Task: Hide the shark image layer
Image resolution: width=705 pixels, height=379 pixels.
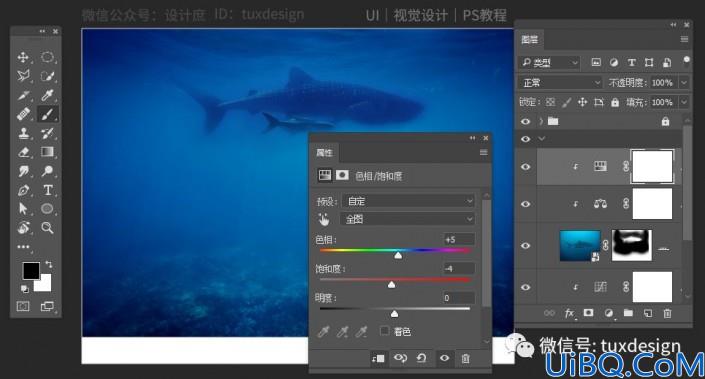Action: [525, 246]
